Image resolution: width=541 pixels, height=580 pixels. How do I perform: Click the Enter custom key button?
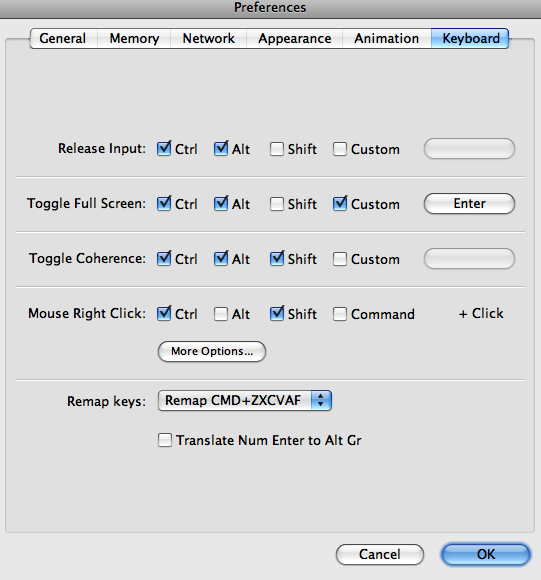click(x=469, y=203)
